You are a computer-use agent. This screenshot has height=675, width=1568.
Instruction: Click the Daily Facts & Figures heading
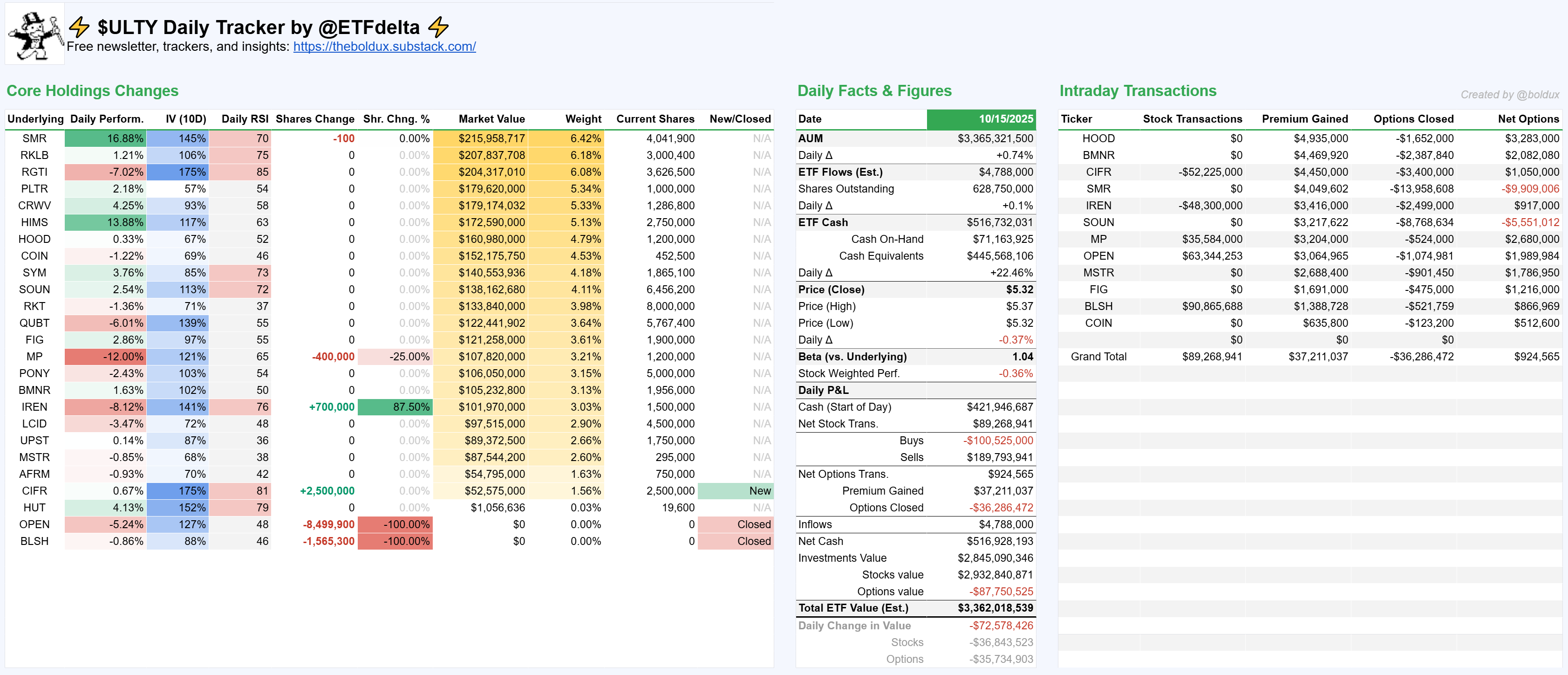874,91
